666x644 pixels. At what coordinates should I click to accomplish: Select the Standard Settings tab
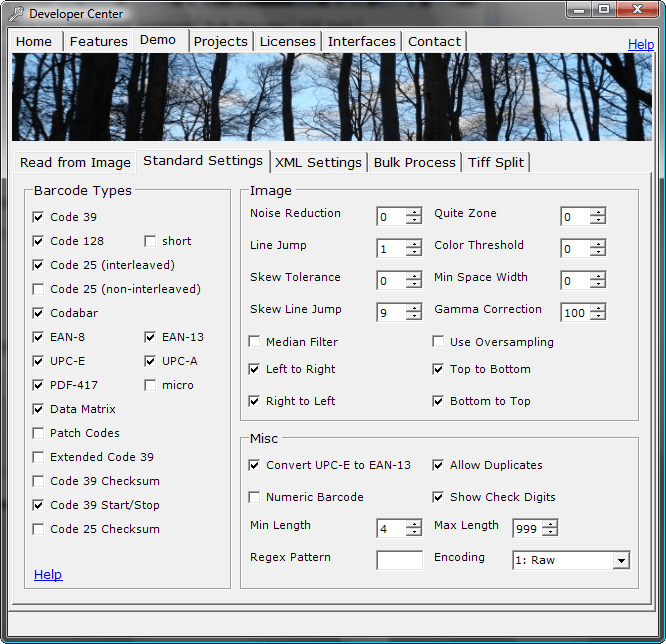coord(203,161)
